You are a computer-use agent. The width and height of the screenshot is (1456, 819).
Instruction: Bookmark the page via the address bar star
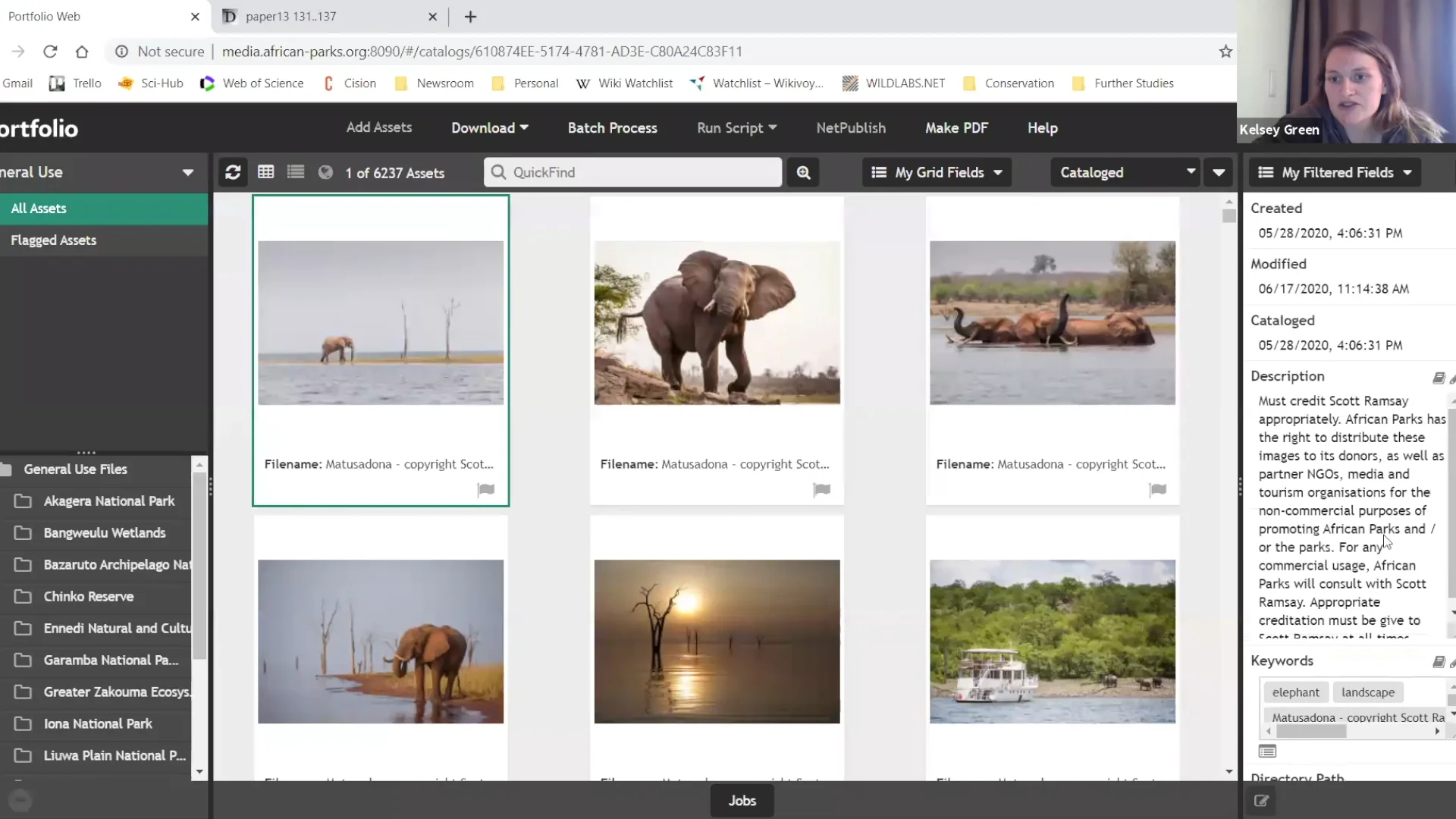point(1225,52)
